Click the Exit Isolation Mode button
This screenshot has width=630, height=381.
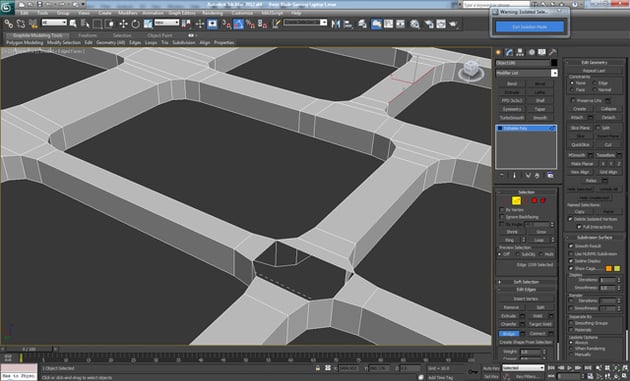click(x=530, y=27)
